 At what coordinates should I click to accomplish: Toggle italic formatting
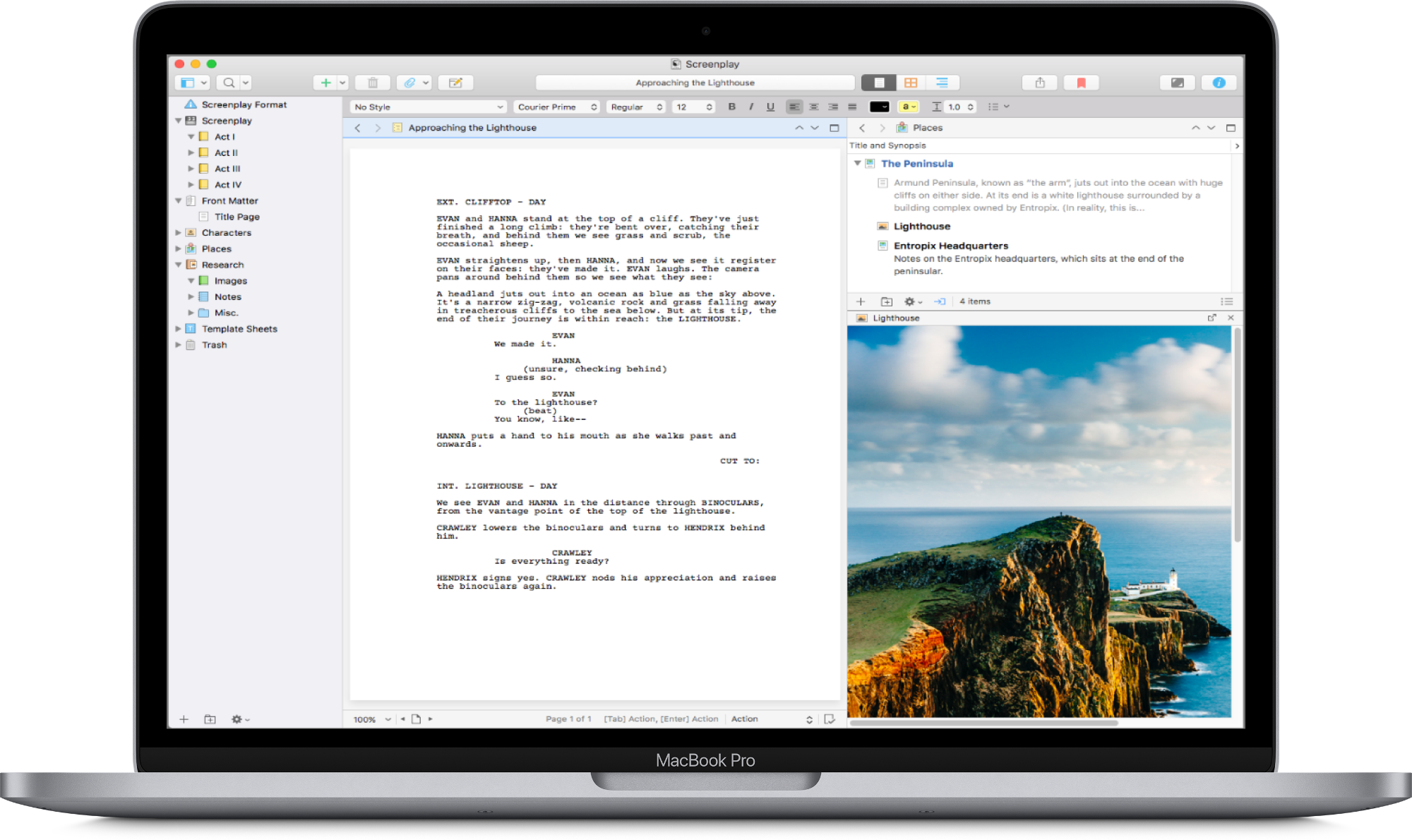(750, 107)
